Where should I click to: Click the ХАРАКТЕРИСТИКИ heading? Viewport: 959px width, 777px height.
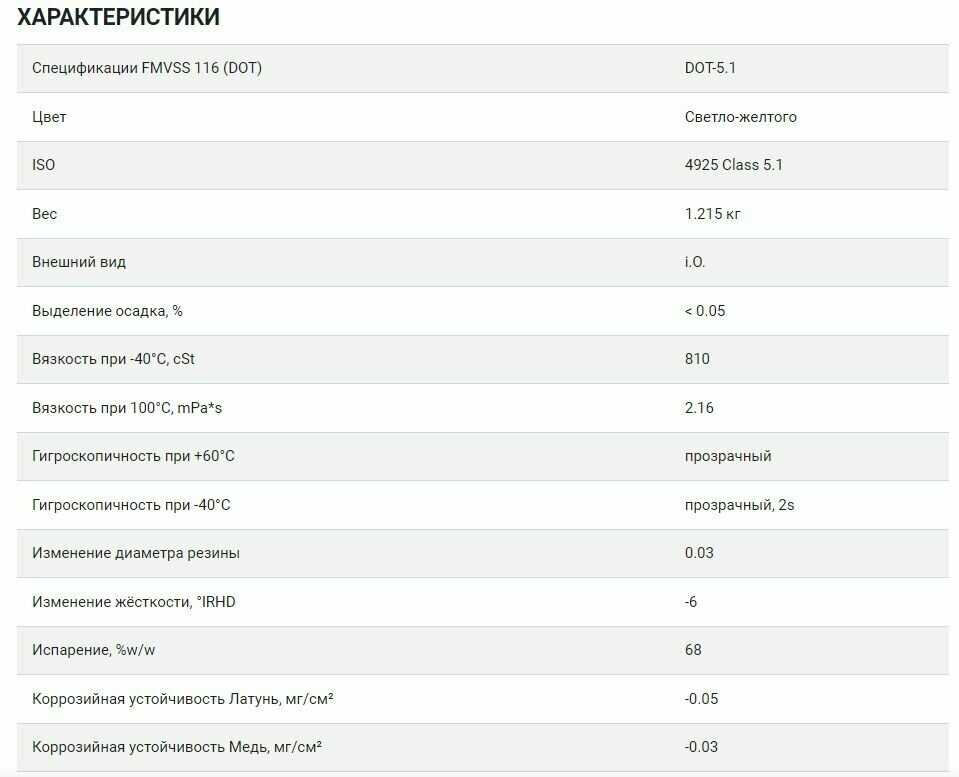tap(119, 17)
